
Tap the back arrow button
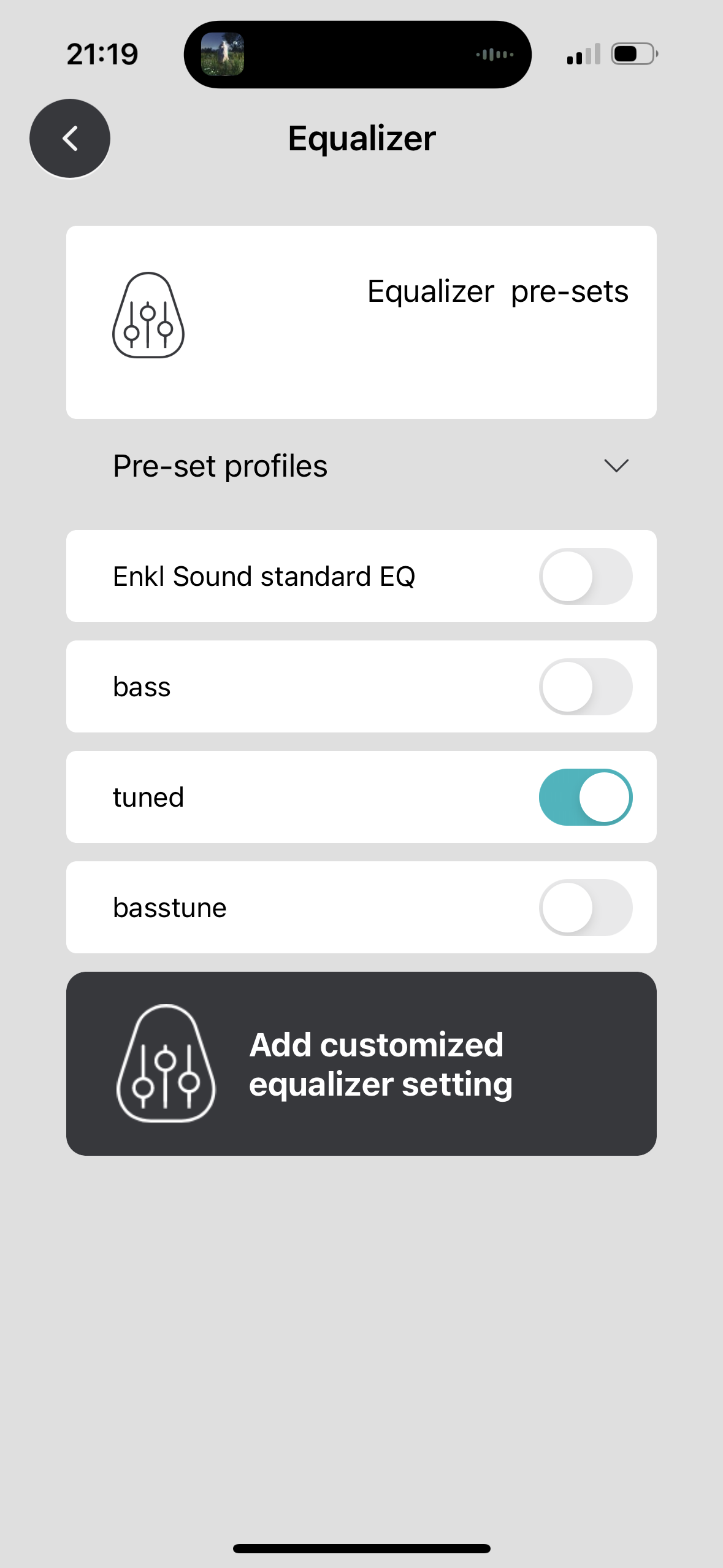pyautogui.click(x=70, y=139)
